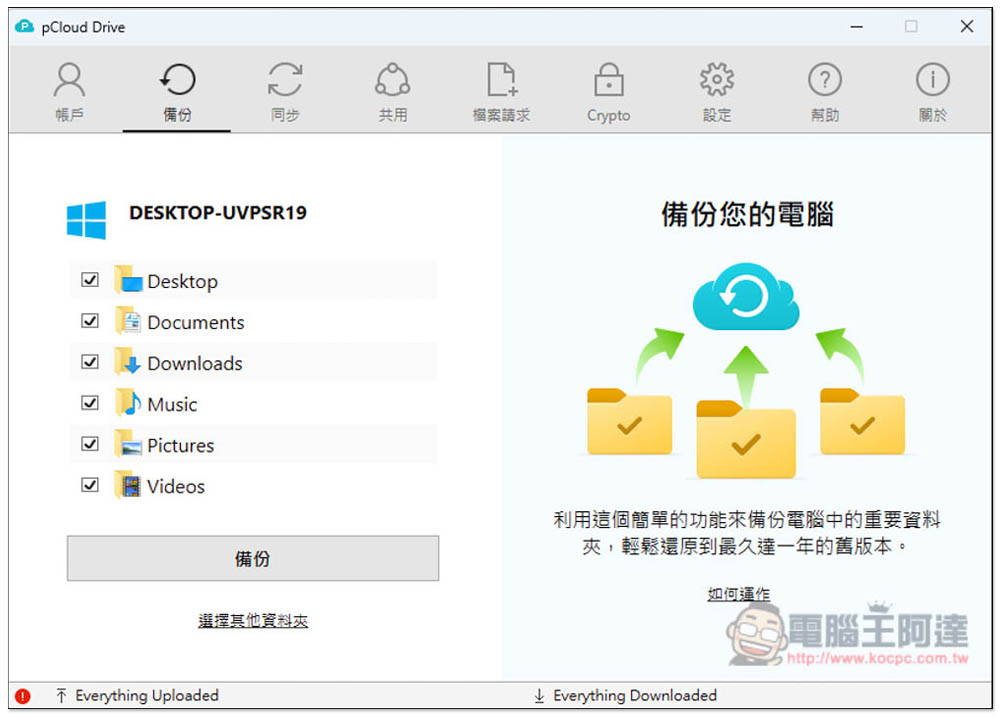This screenshot has width=1000, height=717.
Task: Click the Downloads folder icon
Action: tap(128, 362)
